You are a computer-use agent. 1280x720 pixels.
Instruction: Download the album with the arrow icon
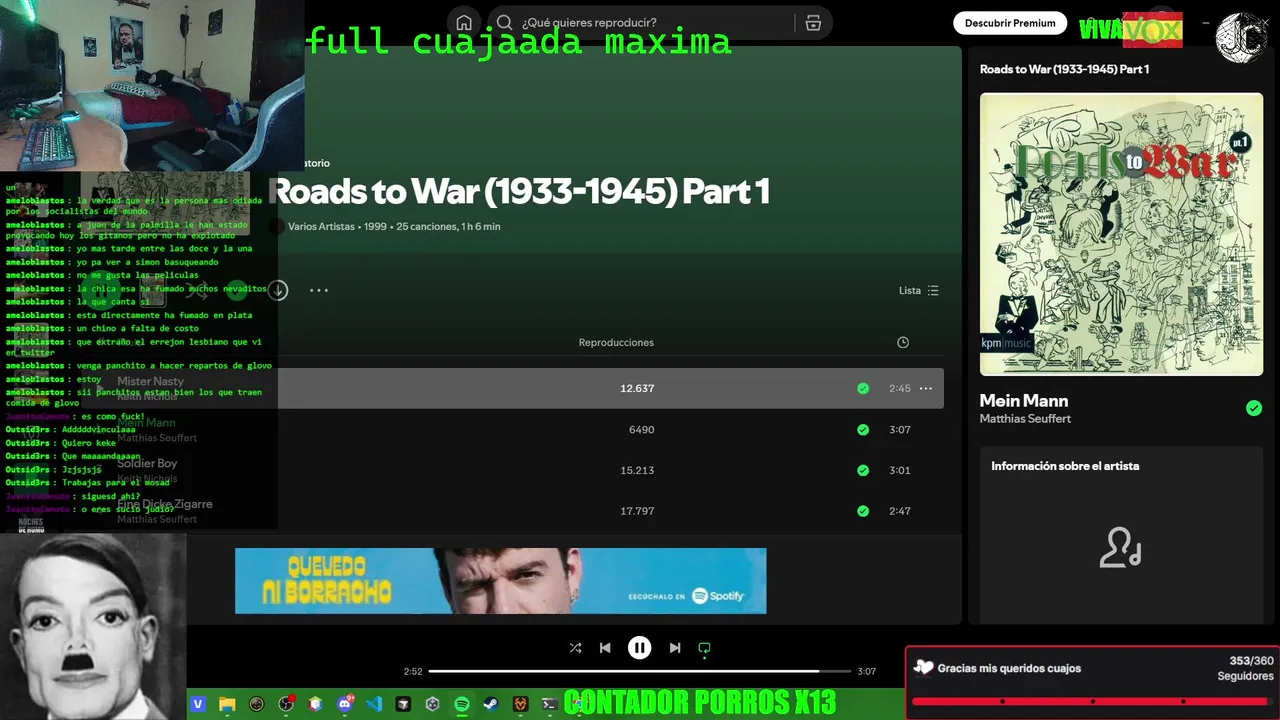[x=278, y=290]
